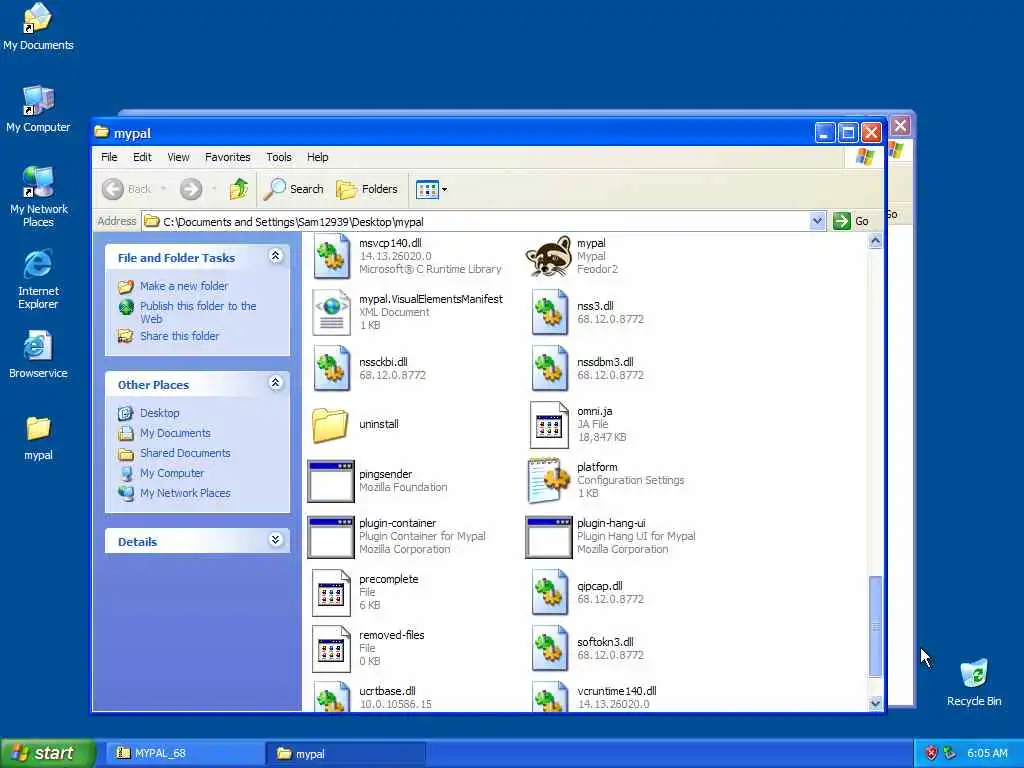The width and height of the screenshot is (1024, 768).
Task: Select the vcruntime140.dll file icon
Action: tap(549, 696)
